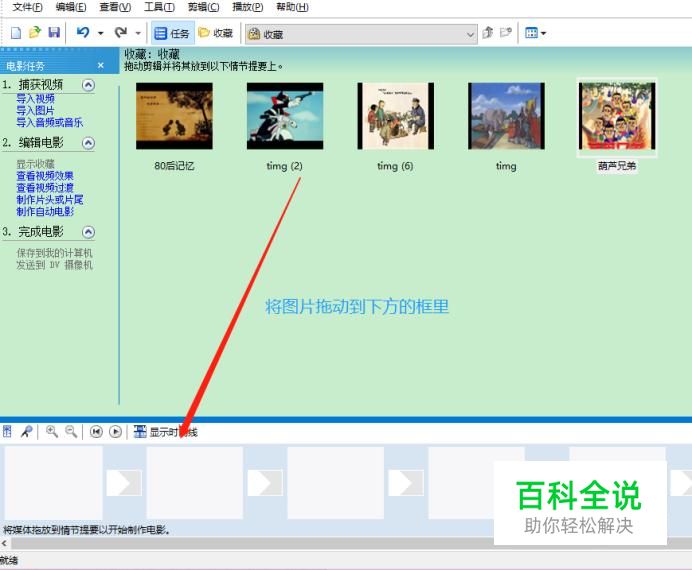Click the Redo arrow icon
This screenshot has height=570, width=692.
[x=120, y=33]
